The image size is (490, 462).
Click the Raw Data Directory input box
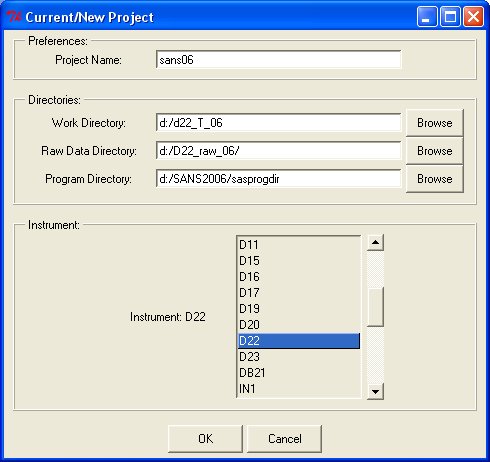click(x=279, y=151)
